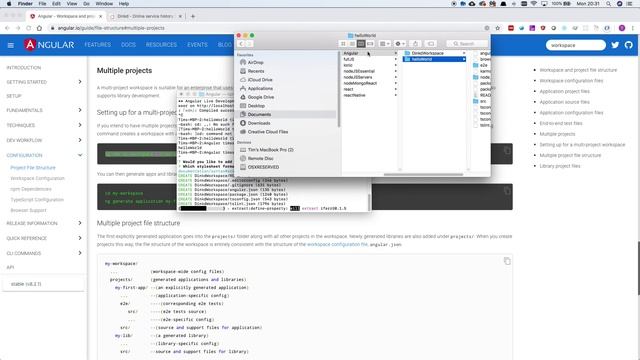Open Finder group-by dropdown
Screen dimensions: 640x360
[384, 44]
